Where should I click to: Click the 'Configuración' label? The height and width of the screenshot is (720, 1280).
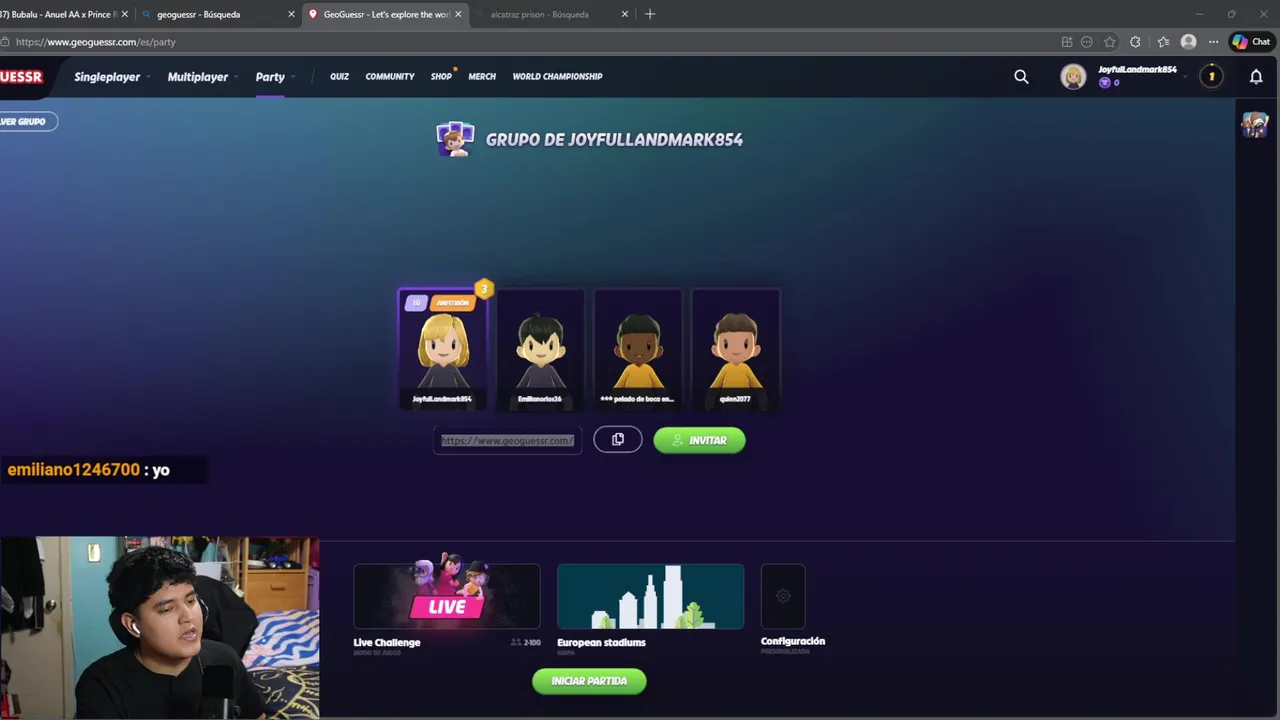point(793,641)
